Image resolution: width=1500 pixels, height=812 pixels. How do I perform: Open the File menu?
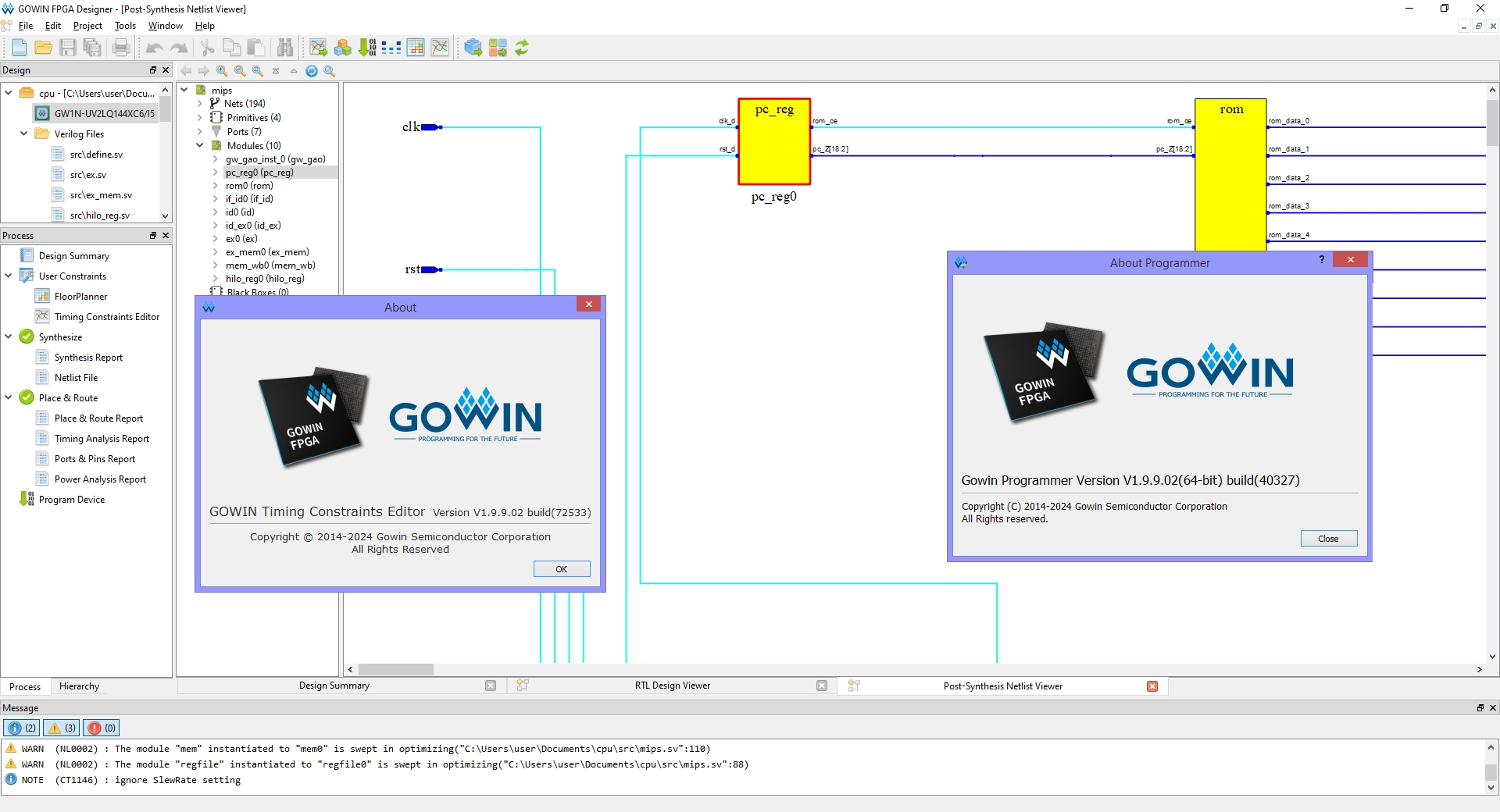click(26, 26)
